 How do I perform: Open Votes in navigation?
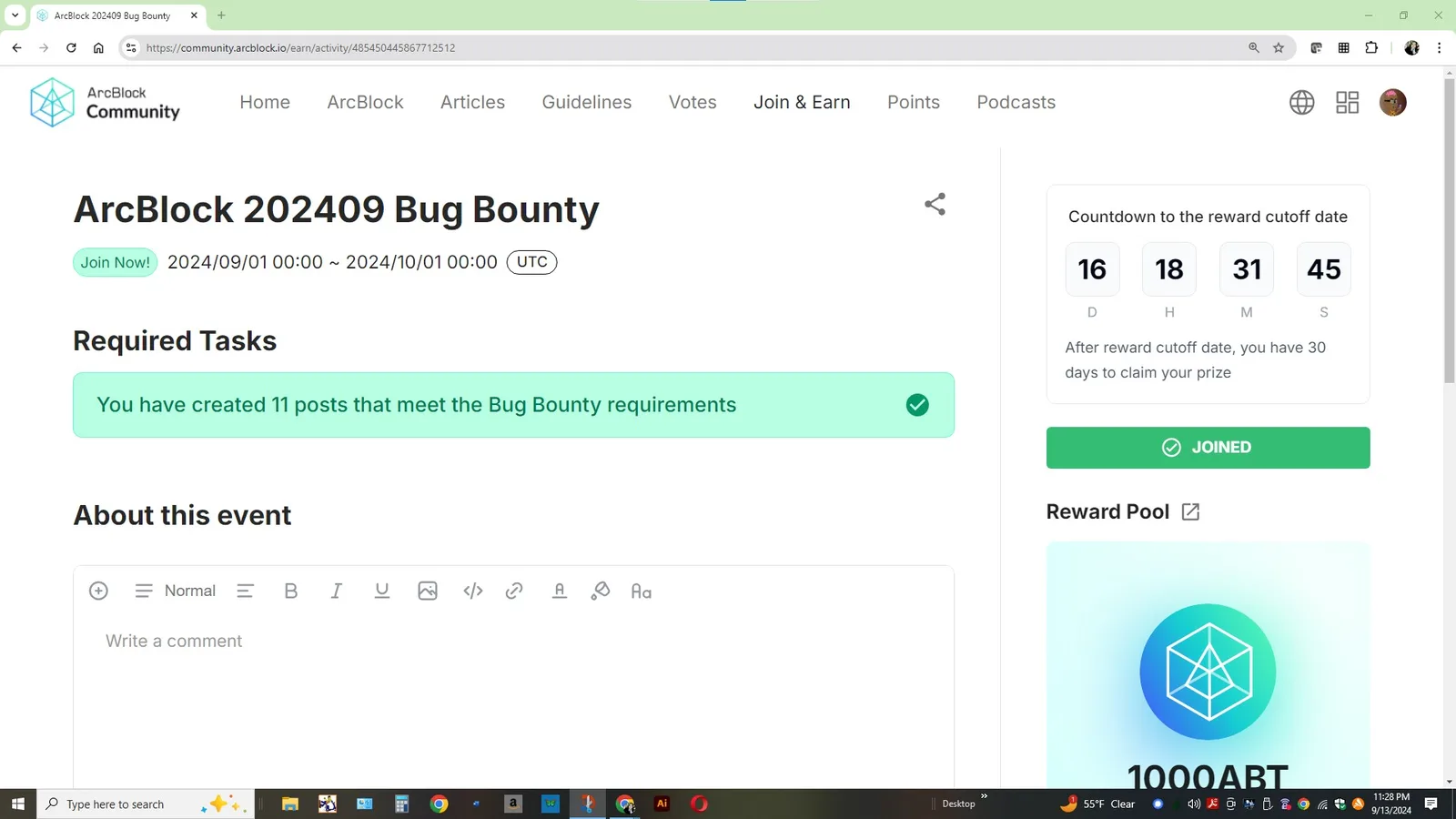tap(693, 103)
